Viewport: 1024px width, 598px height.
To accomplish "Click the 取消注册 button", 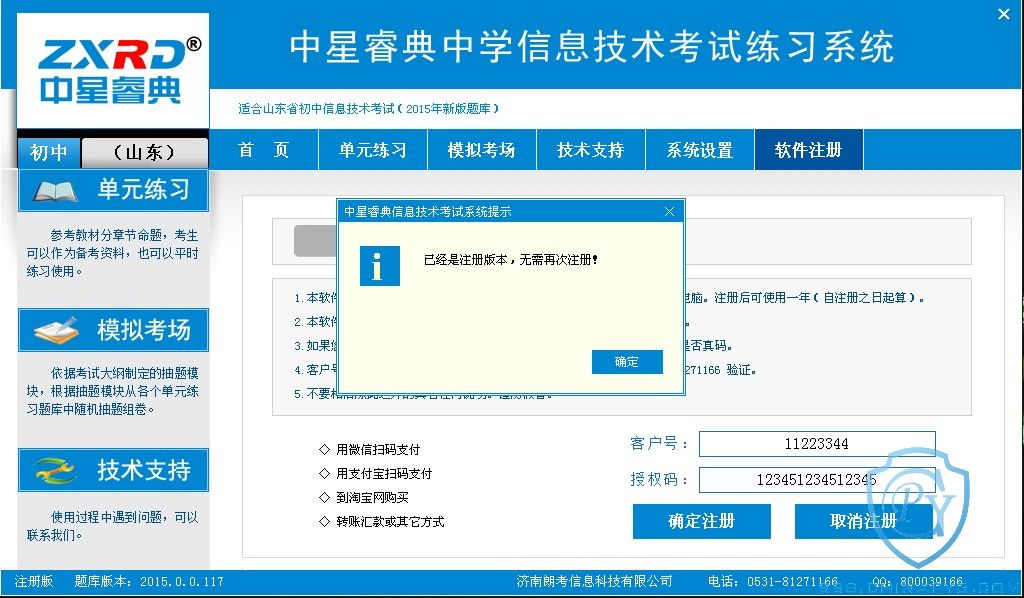I will [863, 521].
